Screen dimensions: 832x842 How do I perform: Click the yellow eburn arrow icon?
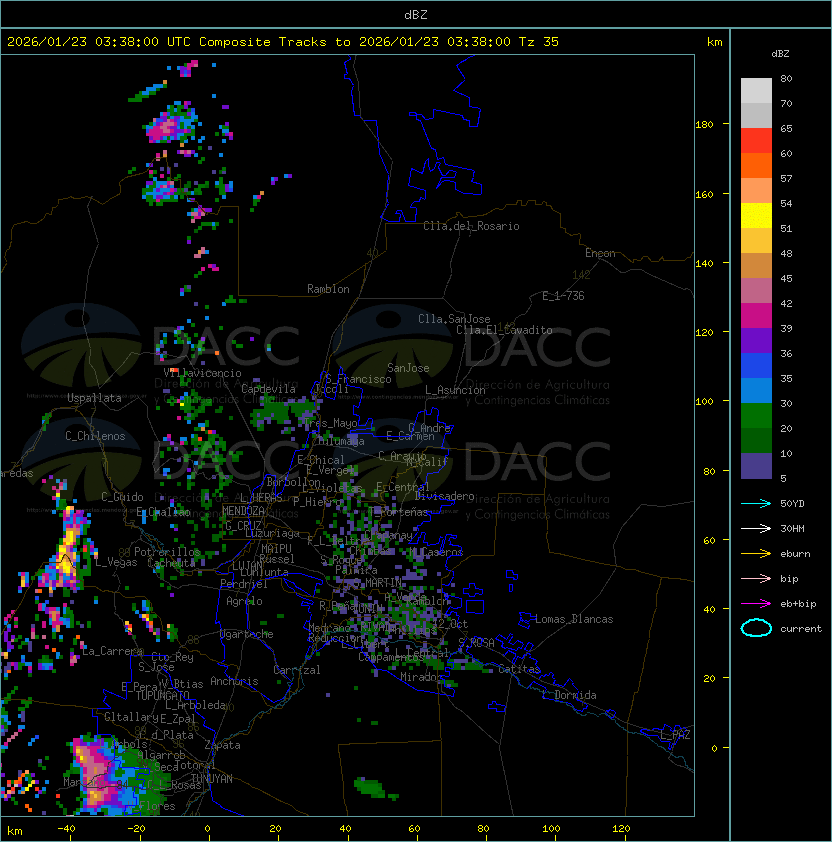click(x=756, y=554)
